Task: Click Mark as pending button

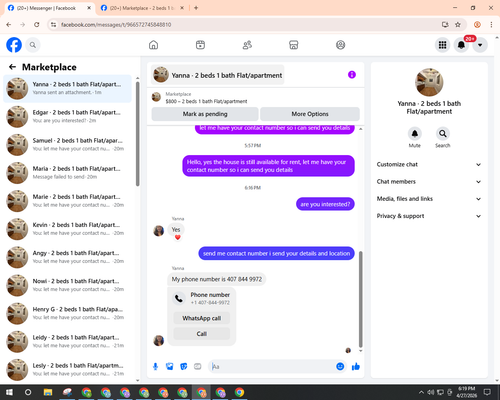Action: click(x=205, y=114)
